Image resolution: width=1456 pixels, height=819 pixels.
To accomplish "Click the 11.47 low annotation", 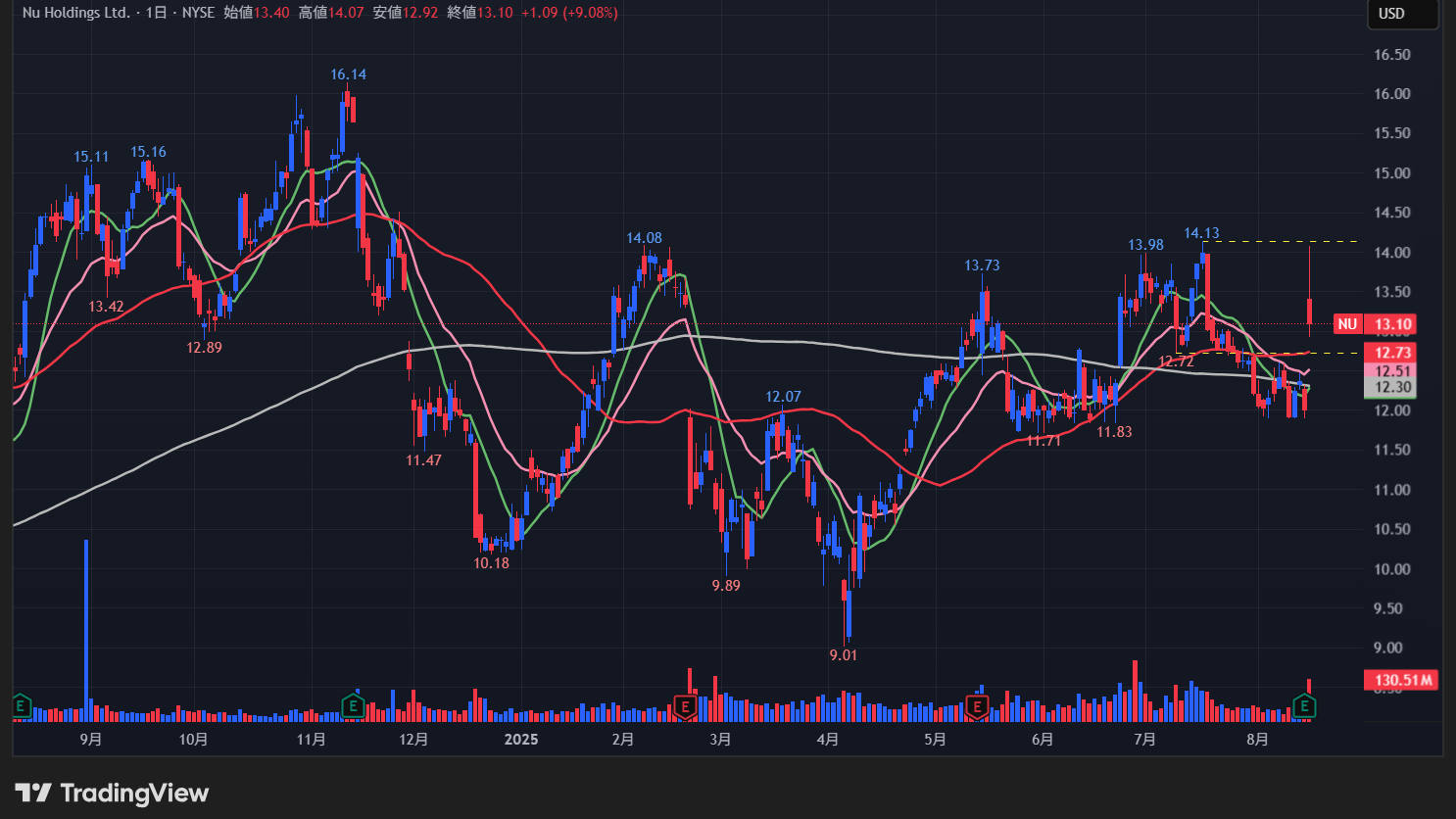I will [423, 460].
